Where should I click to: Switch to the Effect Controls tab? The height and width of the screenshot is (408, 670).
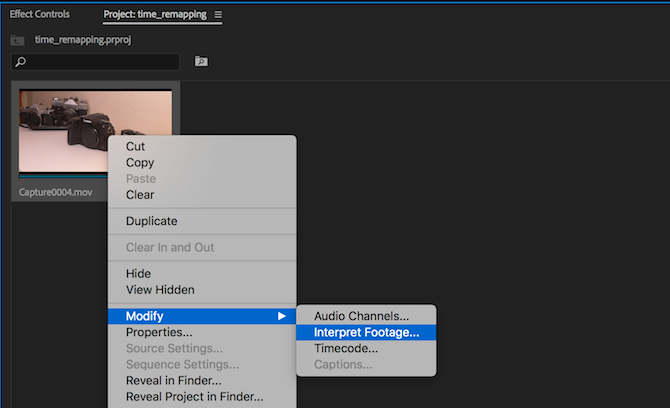click(39, 14)
